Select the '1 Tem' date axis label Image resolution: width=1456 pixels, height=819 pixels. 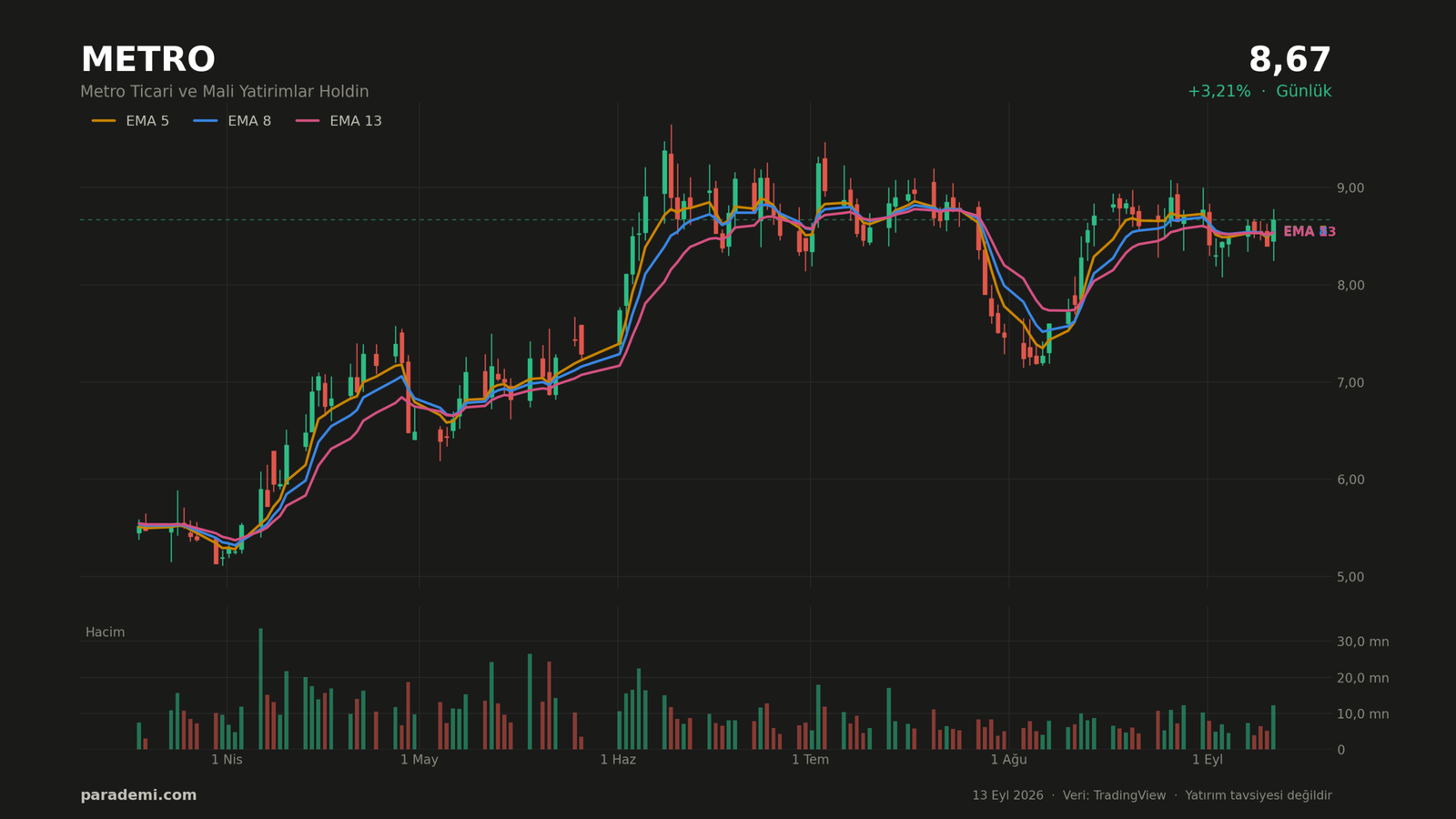810,760
